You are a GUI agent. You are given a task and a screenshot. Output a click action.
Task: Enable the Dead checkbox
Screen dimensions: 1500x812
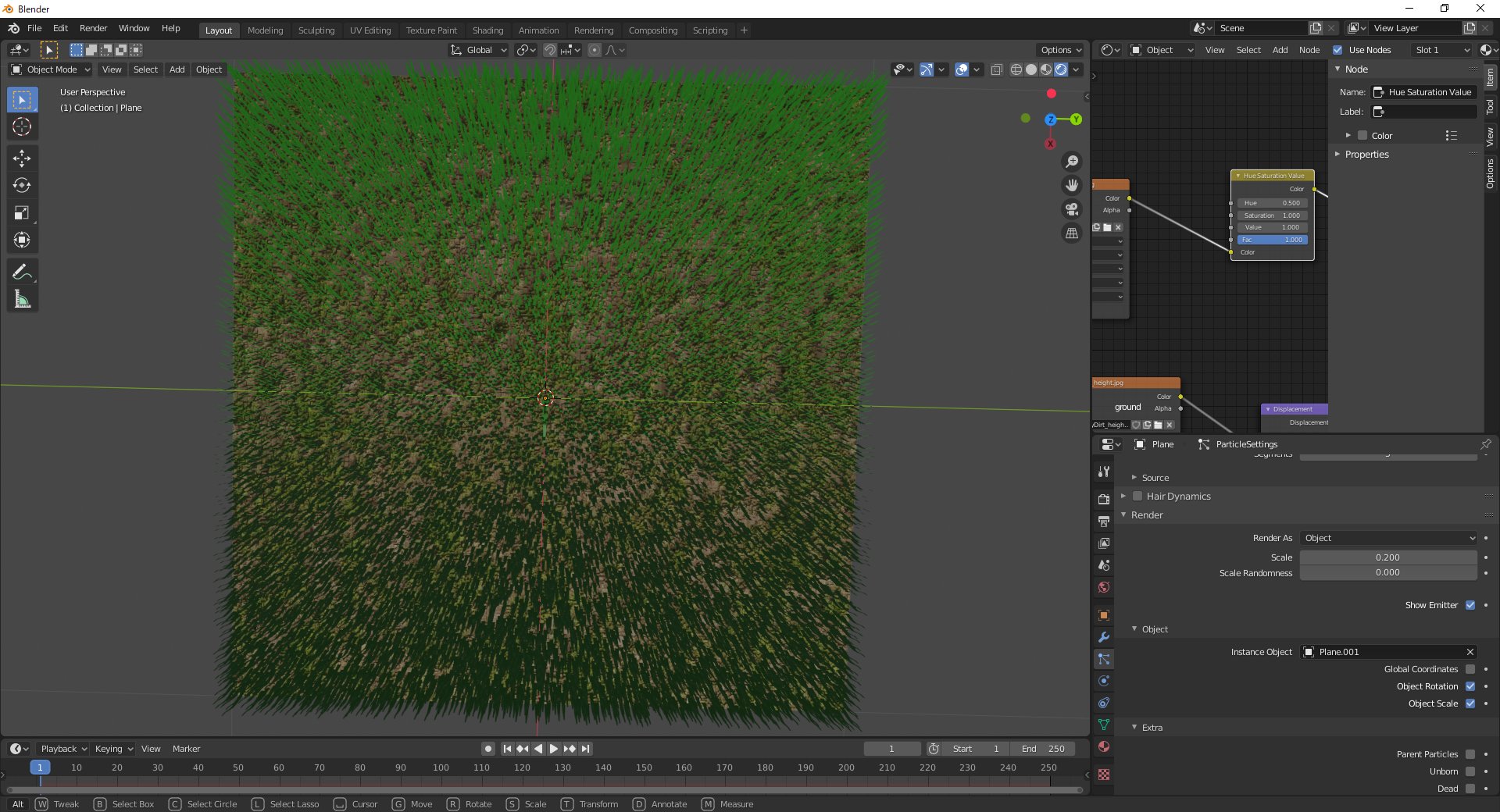pos(1470,789)
